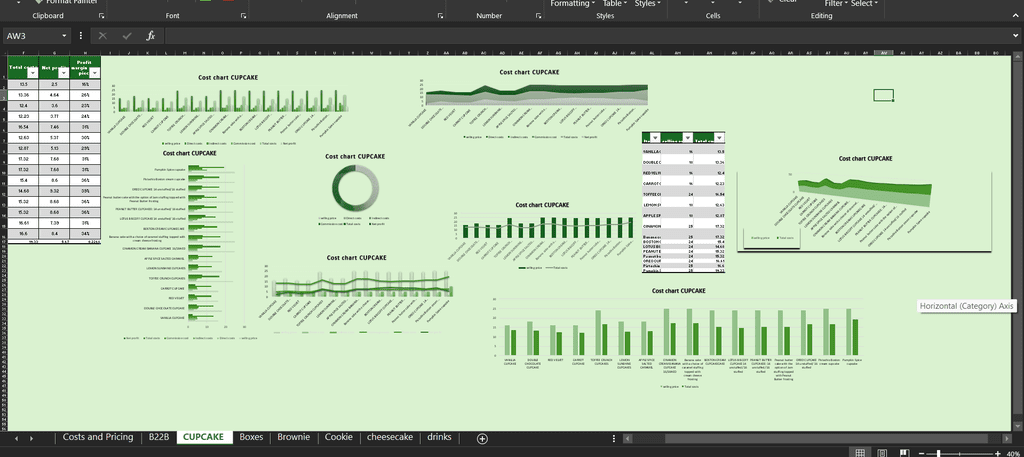Screen dimensions: 1024x457
Task: Select the CUPCAKE sheet tab
Action: (x=204, y=437)
